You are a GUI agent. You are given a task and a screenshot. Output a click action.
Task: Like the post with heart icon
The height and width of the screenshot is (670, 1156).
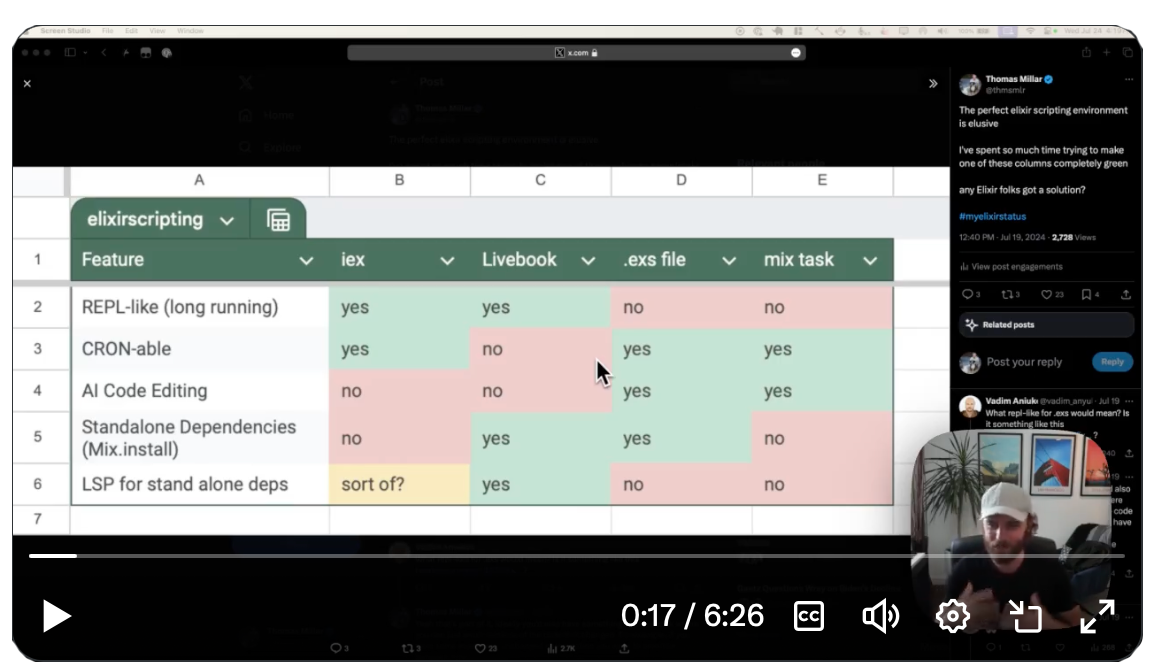click(x=1046, y=294)
